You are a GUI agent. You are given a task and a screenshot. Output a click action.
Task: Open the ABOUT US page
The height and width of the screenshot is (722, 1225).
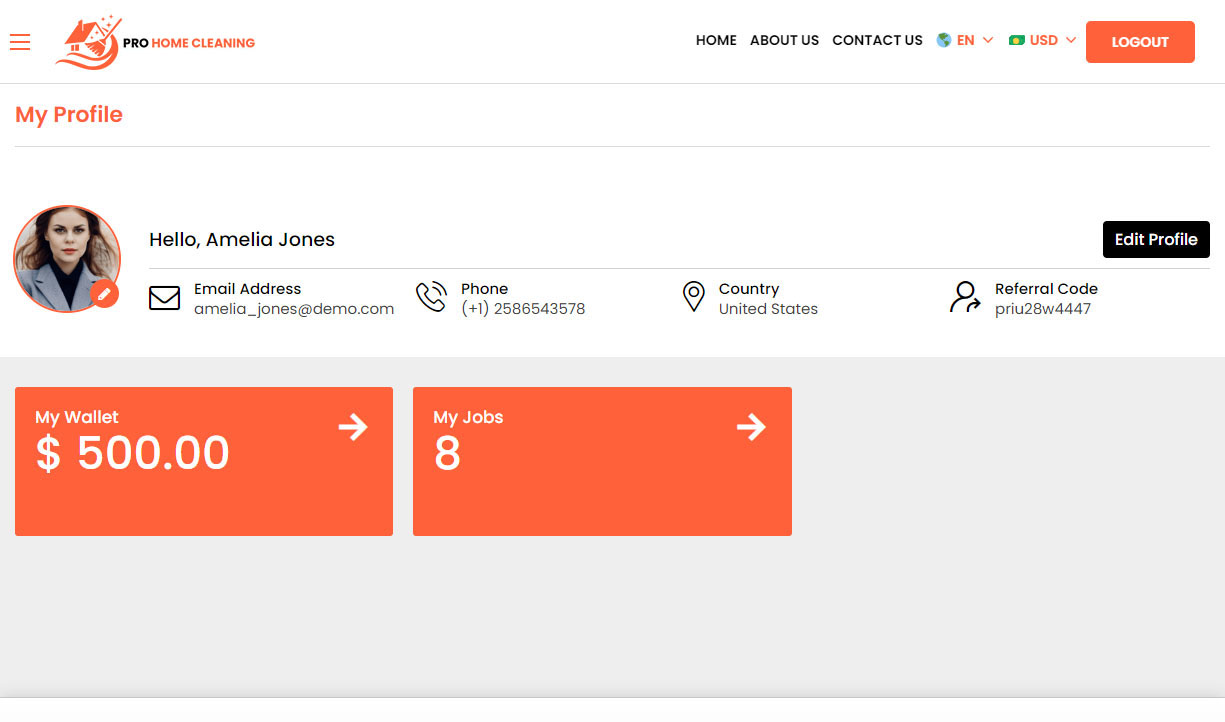pyautogui.click(x=784, y=41)
